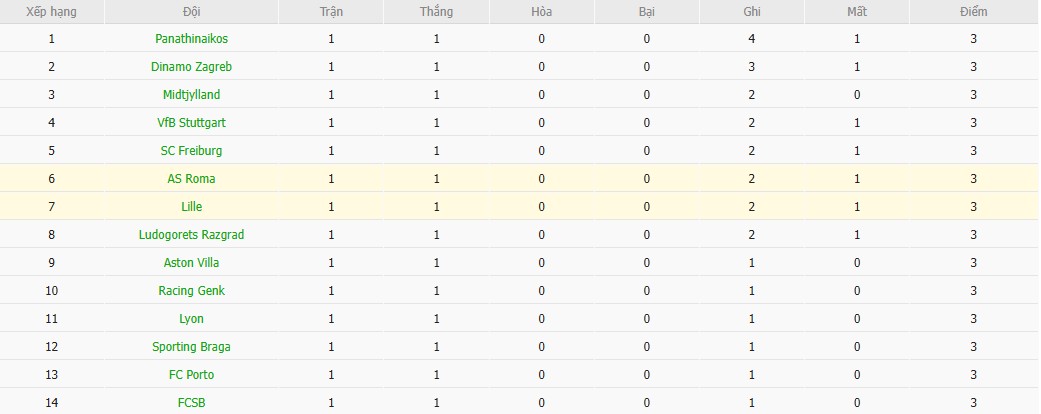Click the AS Roma team link

click(x=191, y=179)
